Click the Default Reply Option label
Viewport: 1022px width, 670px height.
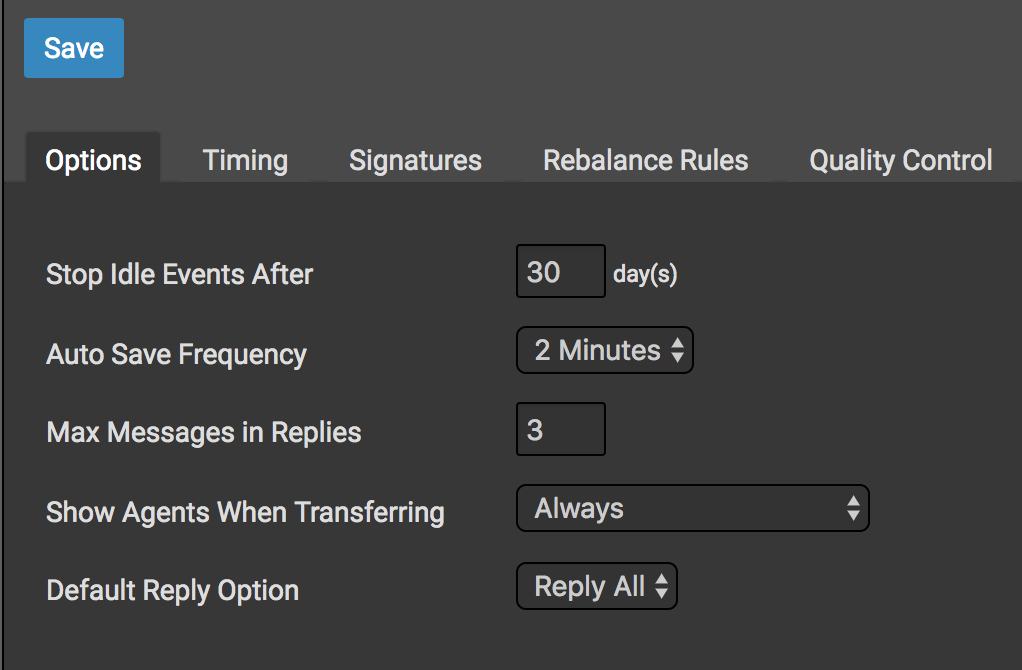coord(172,590)
